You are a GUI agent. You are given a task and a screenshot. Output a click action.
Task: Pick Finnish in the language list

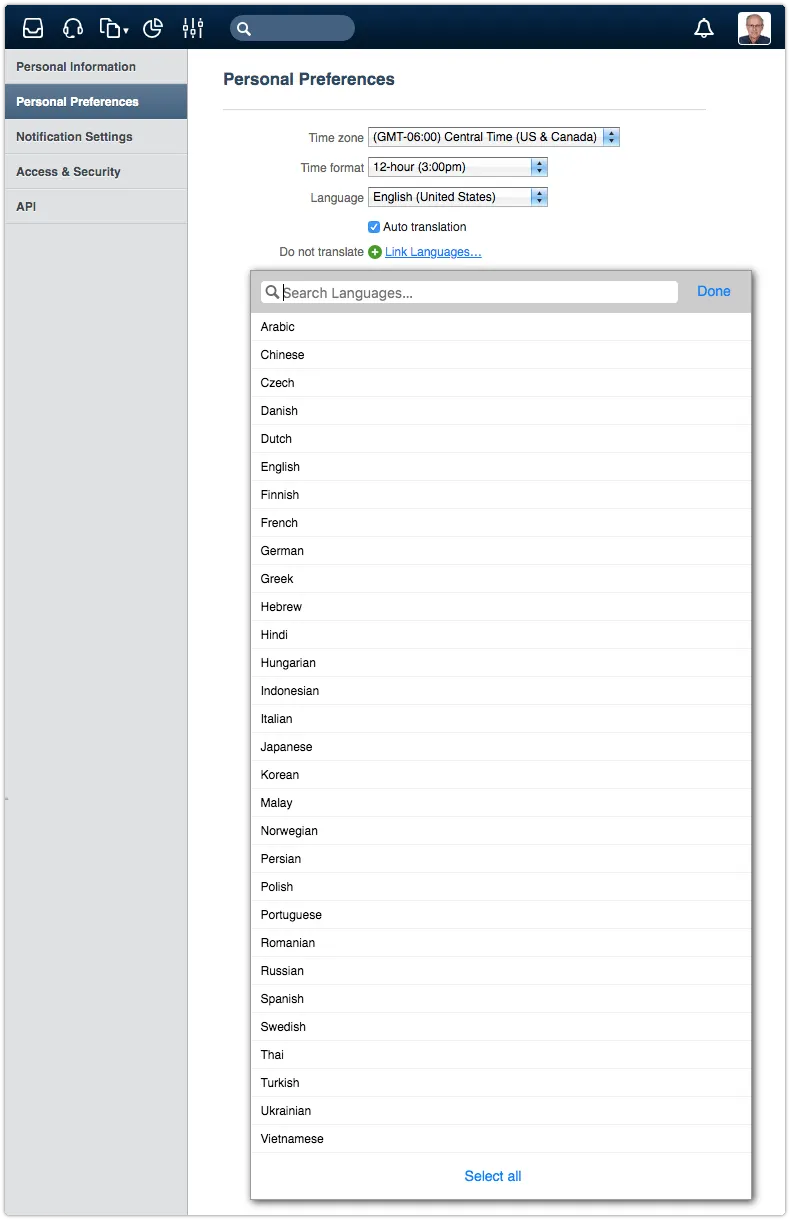(x=501, y=495)
